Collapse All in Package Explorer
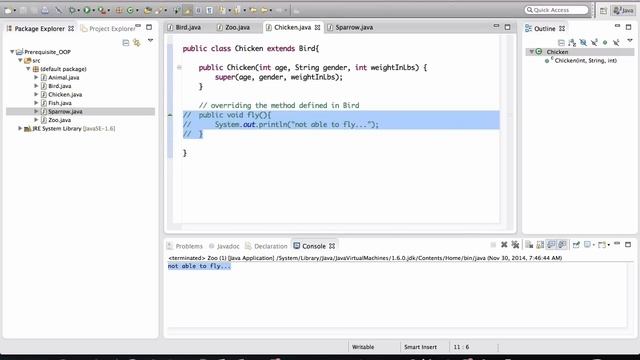The image size is (640, 360). point(126,42)
